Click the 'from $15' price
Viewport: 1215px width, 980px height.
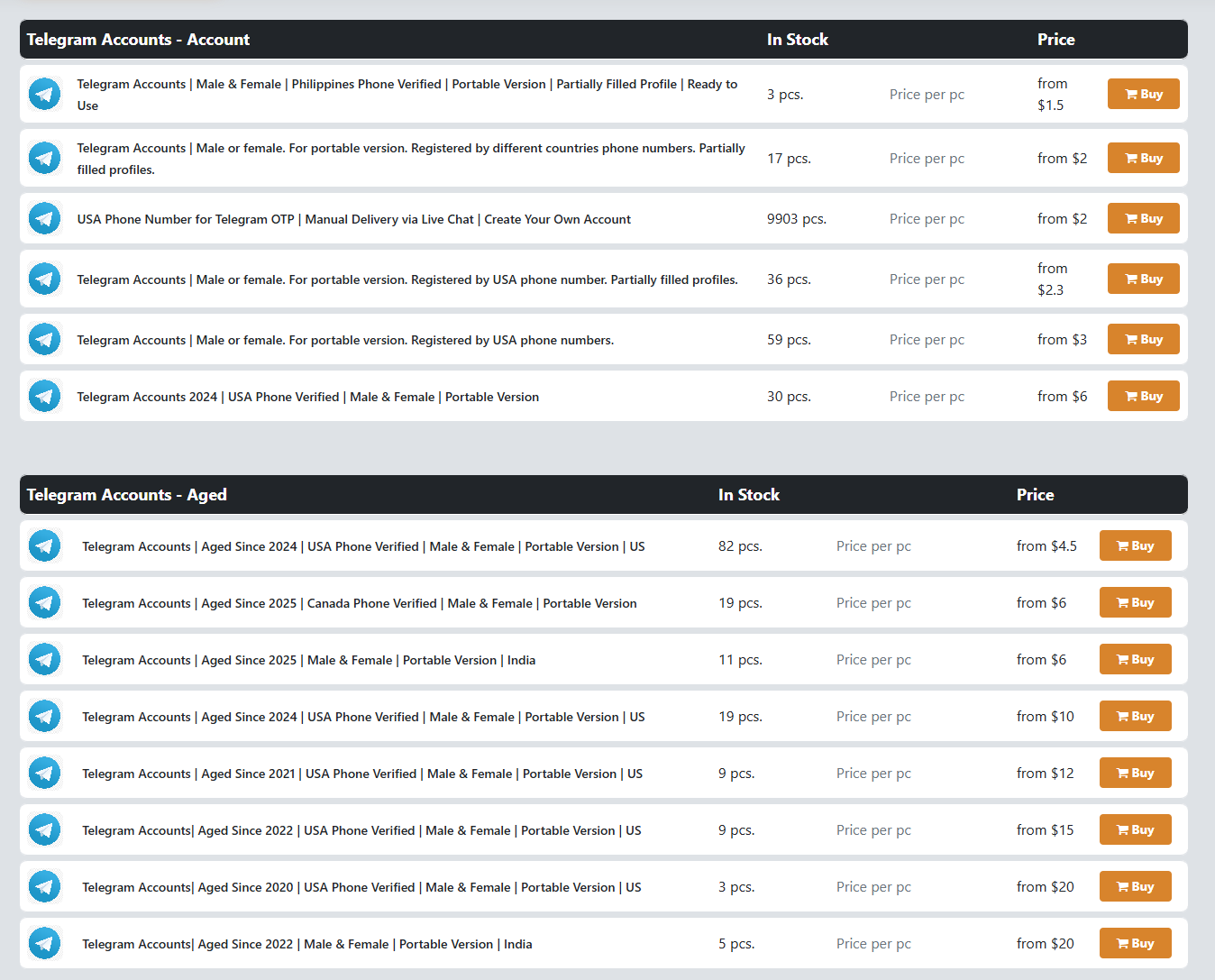pos(1046,830)
